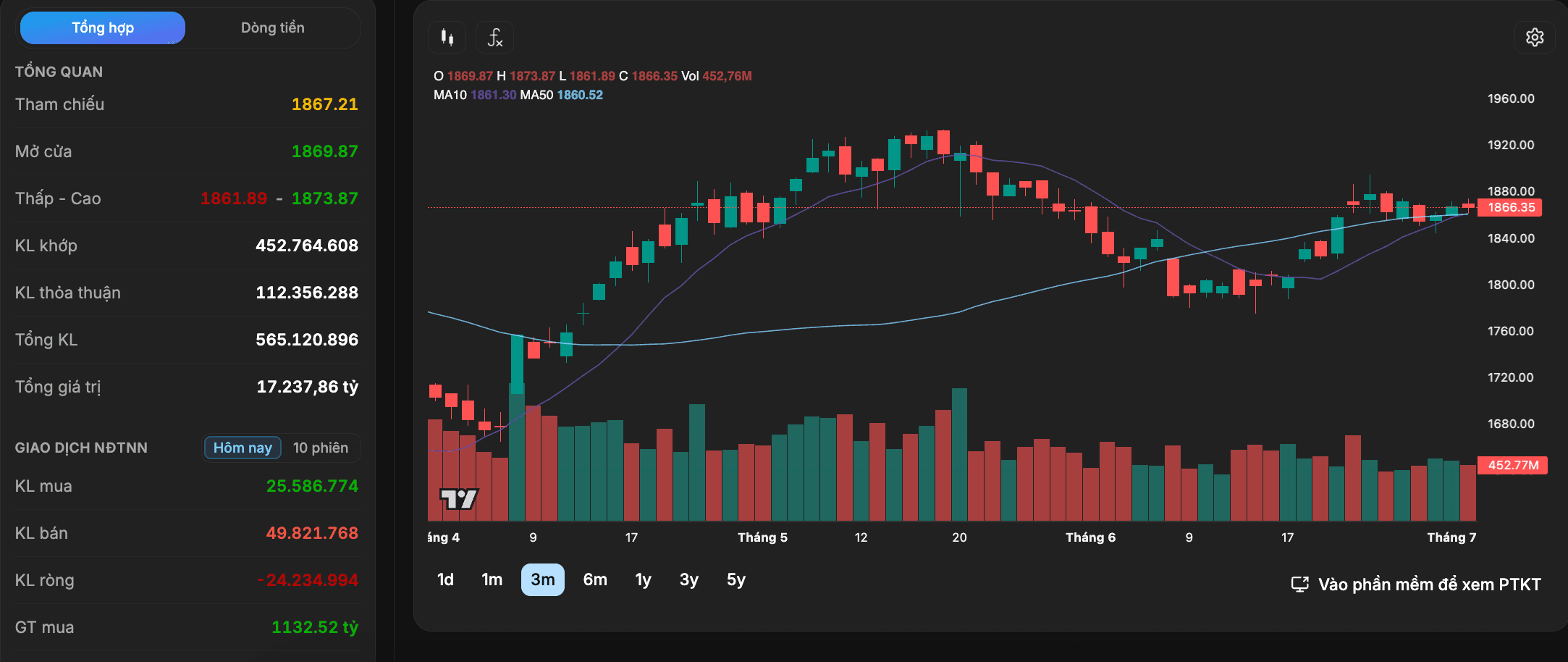The width and height of the screenshot is (1568, 662).
Task: Click the monitor icon beside PTKT link
Action: (1300, 585)
